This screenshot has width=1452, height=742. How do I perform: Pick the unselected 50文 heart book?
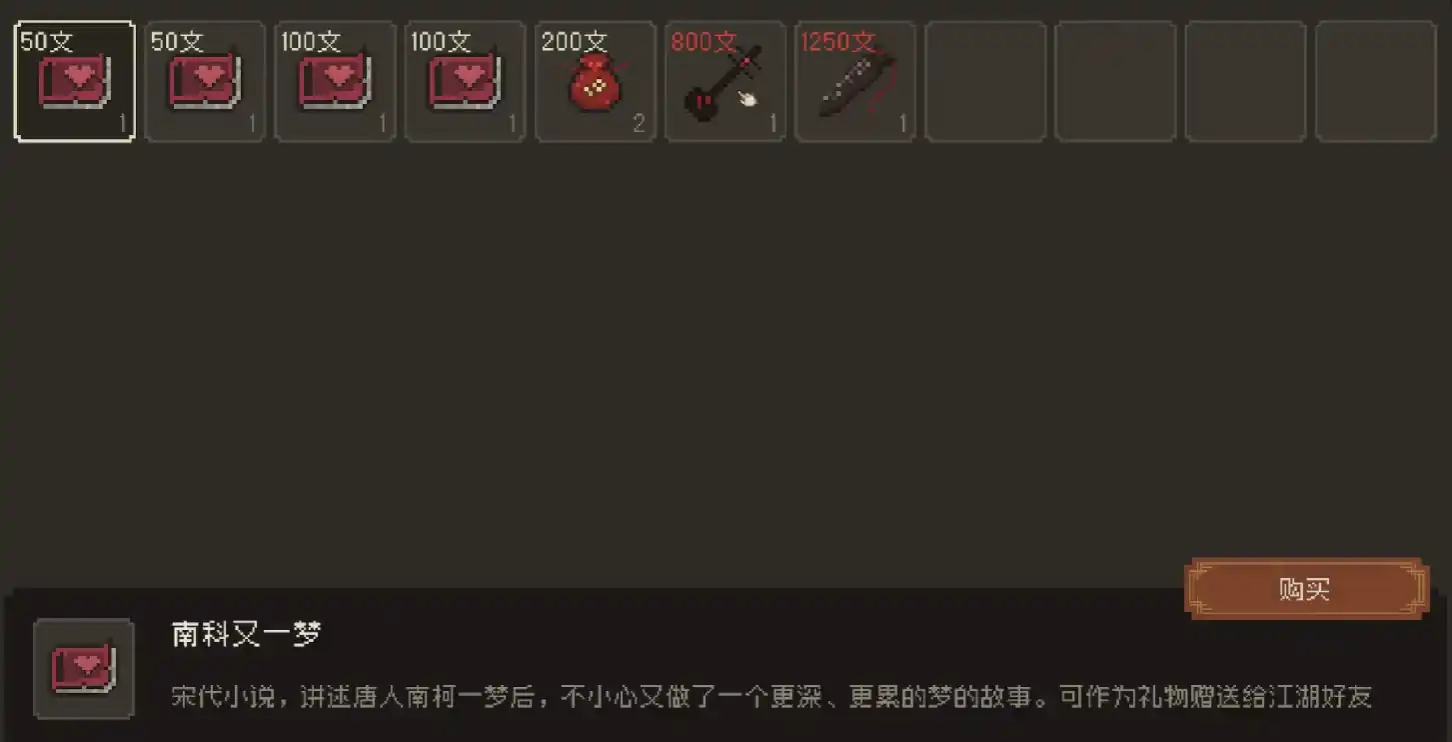[x=205, y=82]
